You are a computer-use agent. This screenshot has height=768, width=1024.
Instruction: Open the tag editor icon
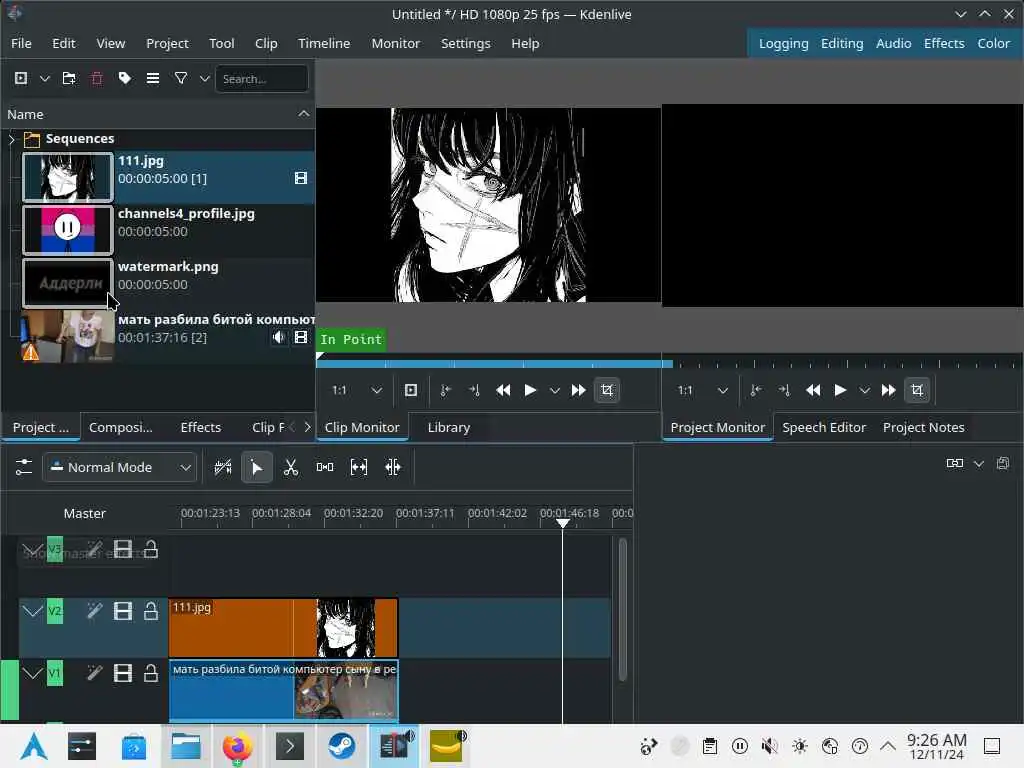[x=125, y=78]
